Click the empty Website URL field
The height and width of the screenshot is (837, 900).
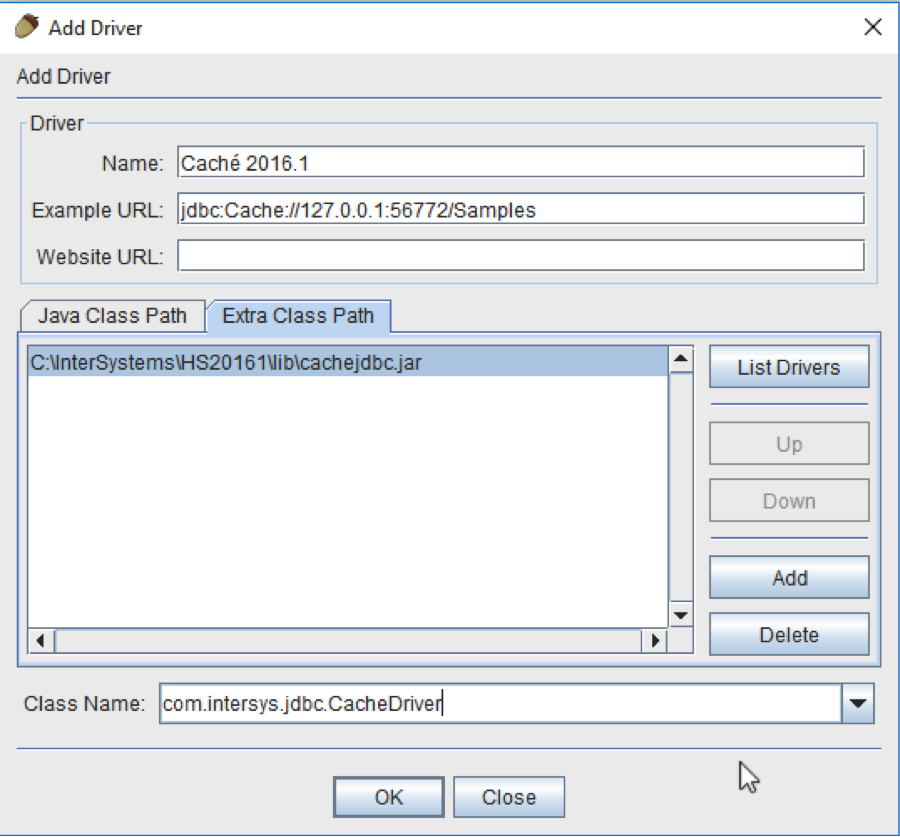(520, 256)
